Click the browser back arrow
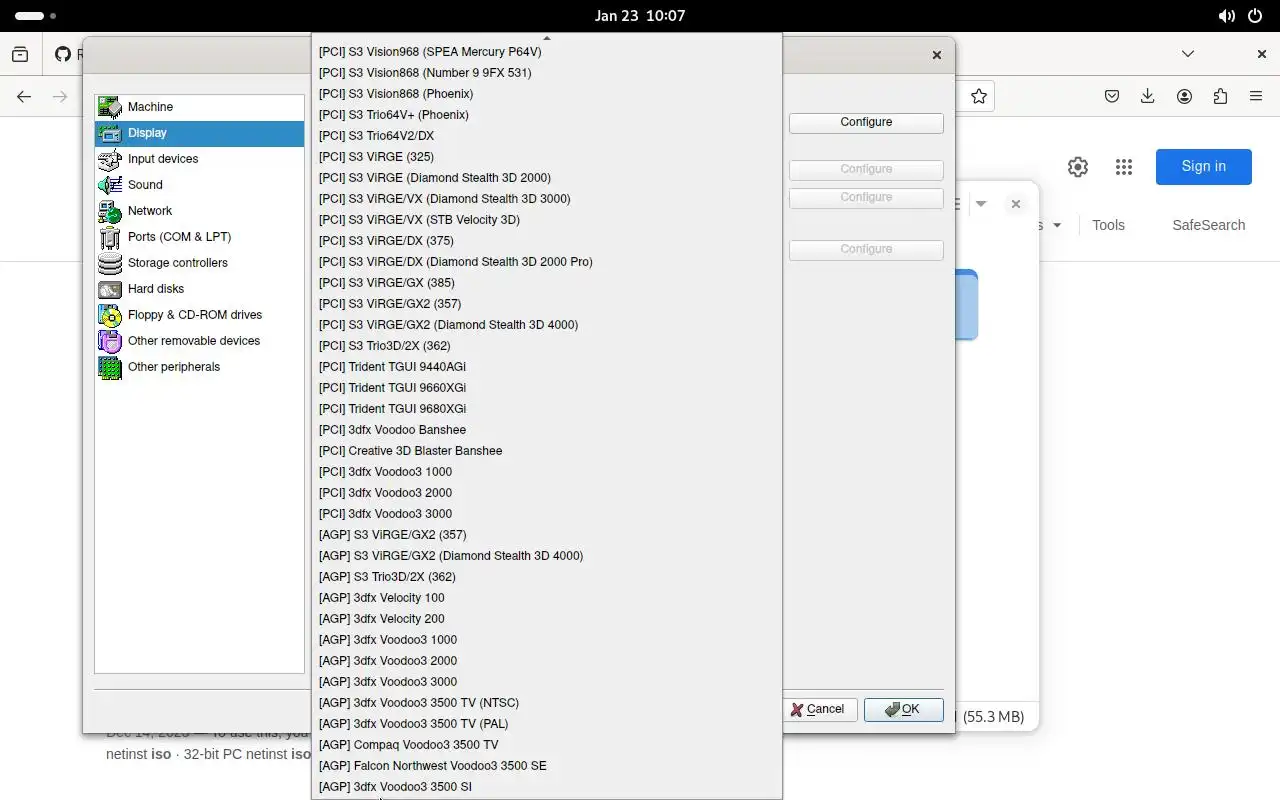 pos(24,96)
